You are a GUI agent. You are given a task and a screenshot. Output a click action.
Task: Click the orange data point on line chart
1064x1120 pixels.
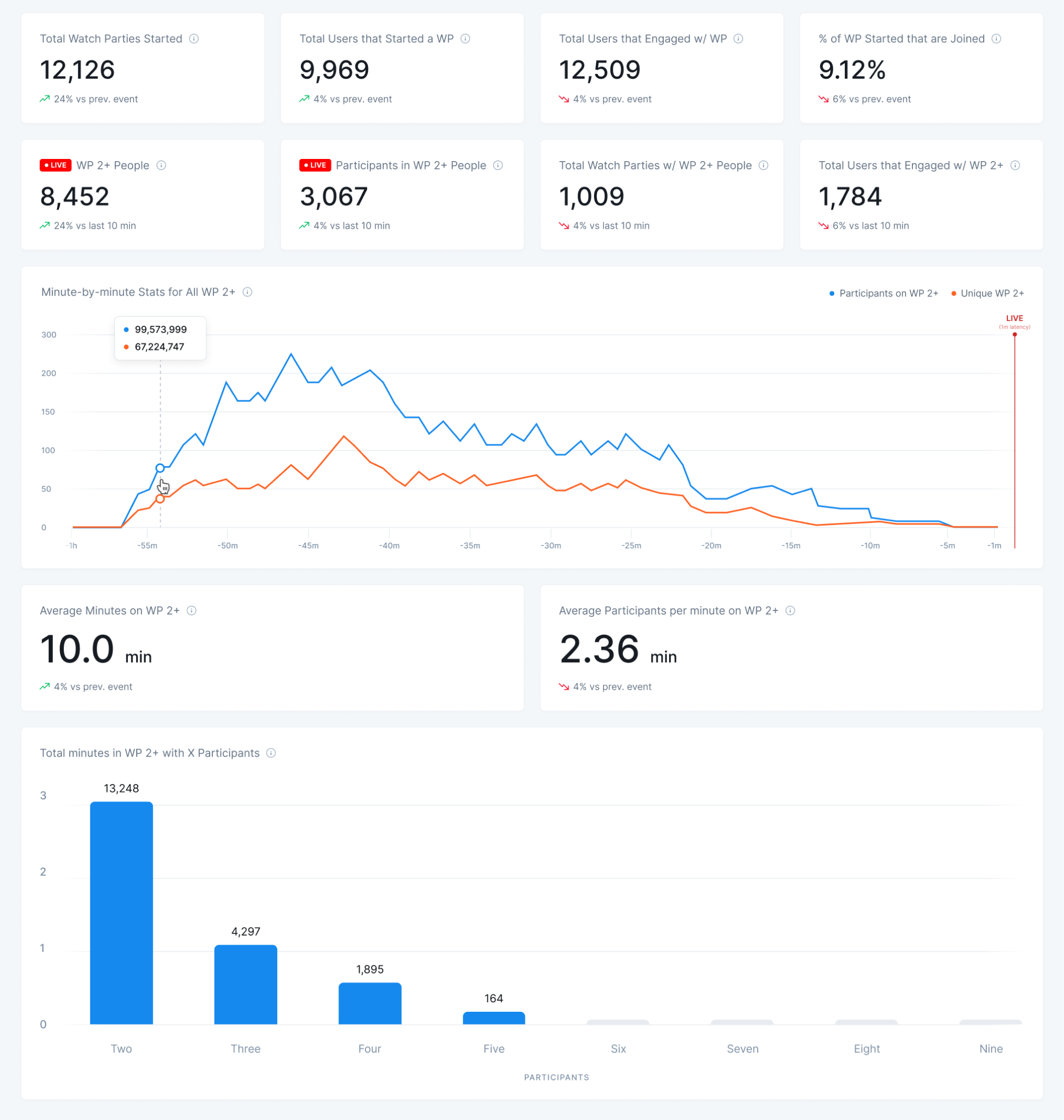coord(160,498)
